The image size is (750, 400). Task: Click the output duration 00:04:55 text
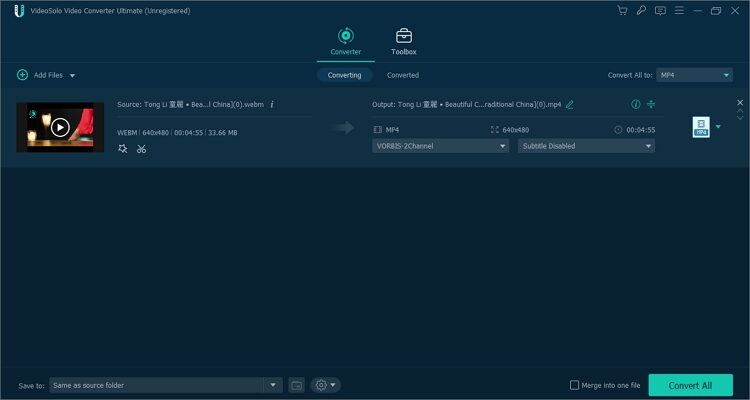coord(641,130)
